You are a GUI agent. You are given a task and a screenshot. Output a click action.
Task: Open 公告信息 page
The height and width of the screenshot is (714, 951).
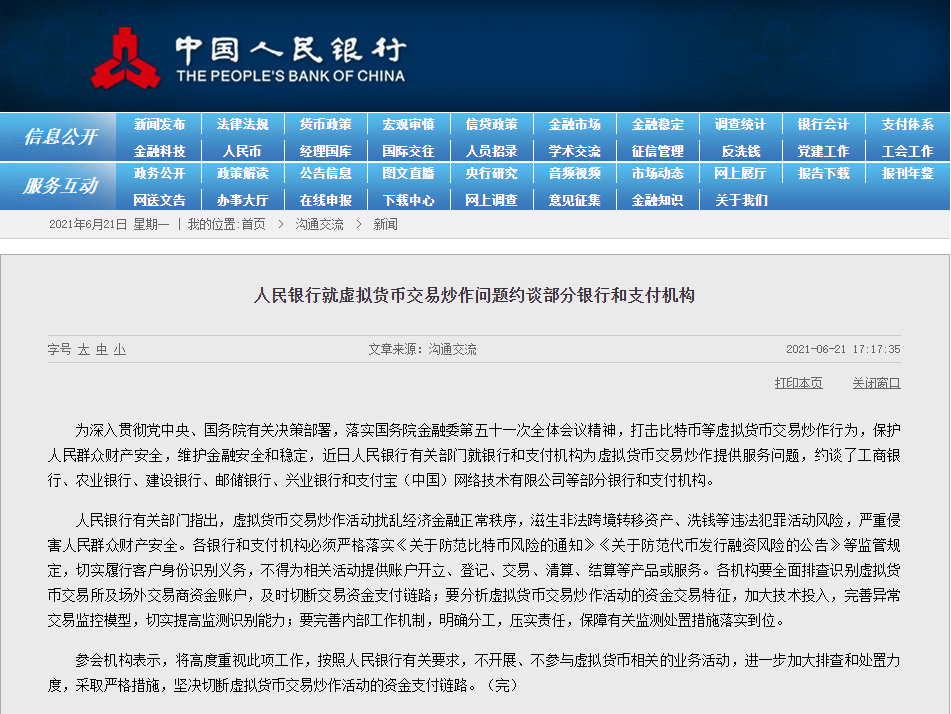click(x=325, y=173)
